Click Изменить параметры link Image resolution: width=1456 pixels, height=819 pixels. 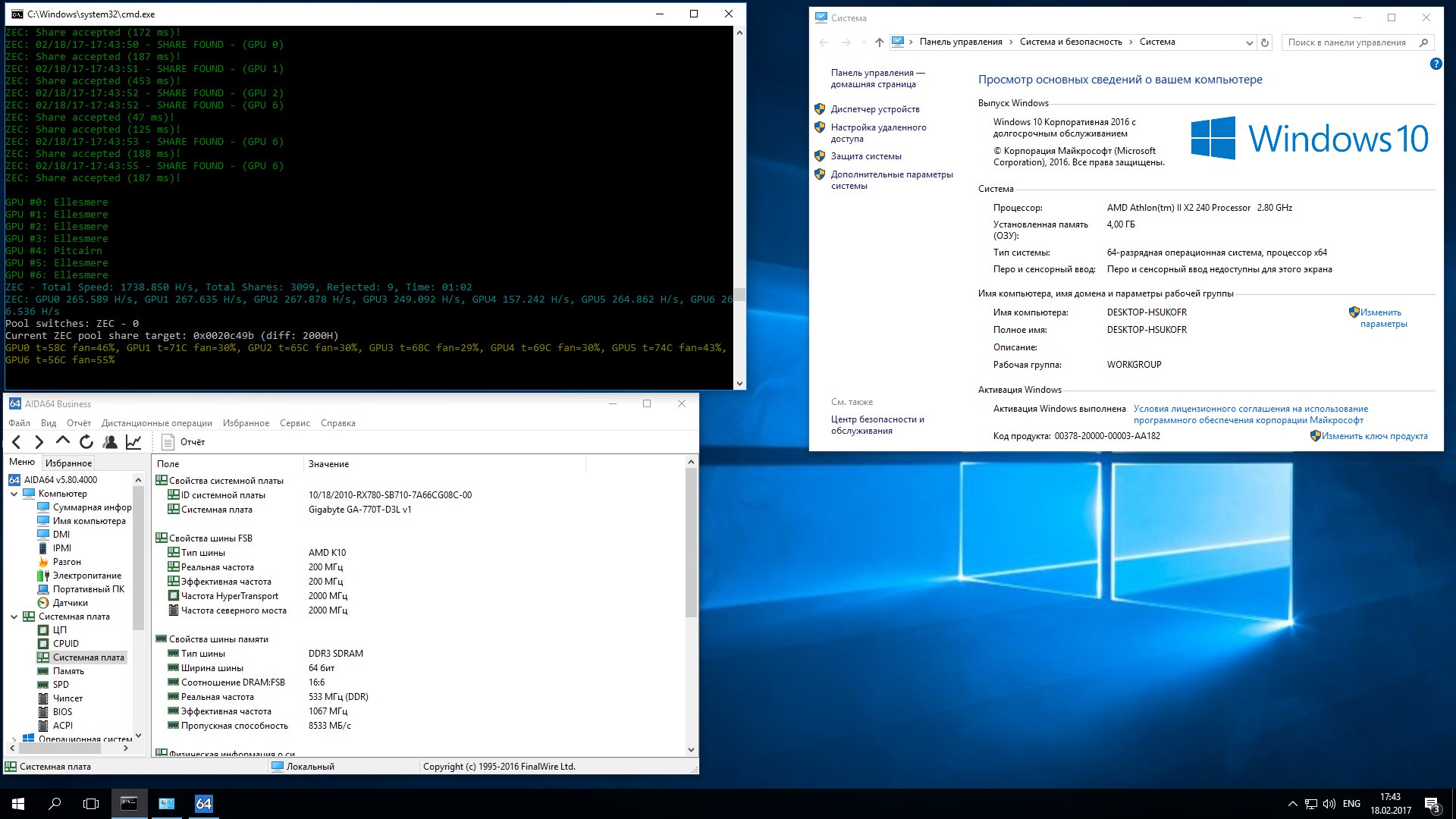(x=1383, y=318)
